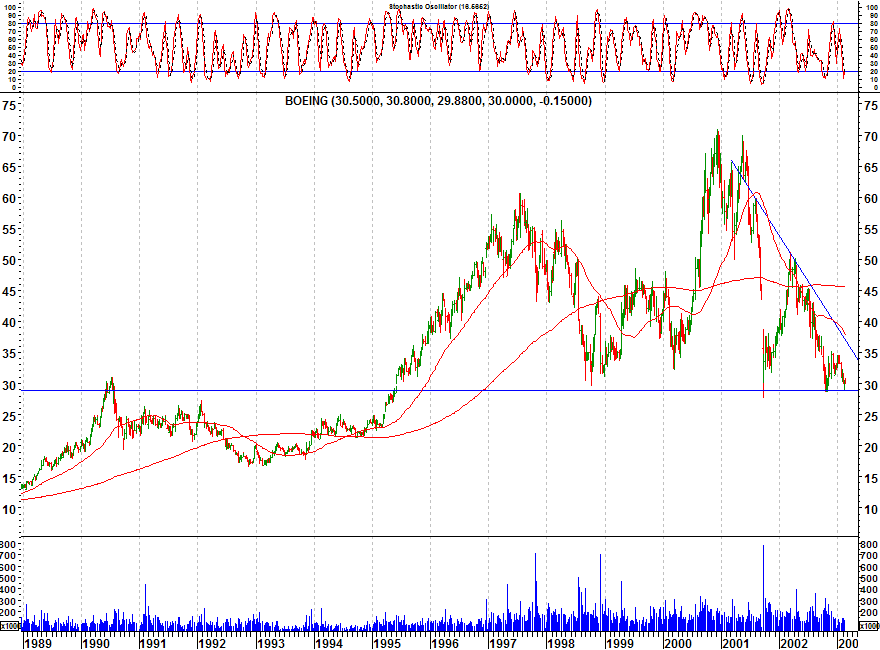Select the 1993 year label
The image size is (880, 650).
pos(271,643)
